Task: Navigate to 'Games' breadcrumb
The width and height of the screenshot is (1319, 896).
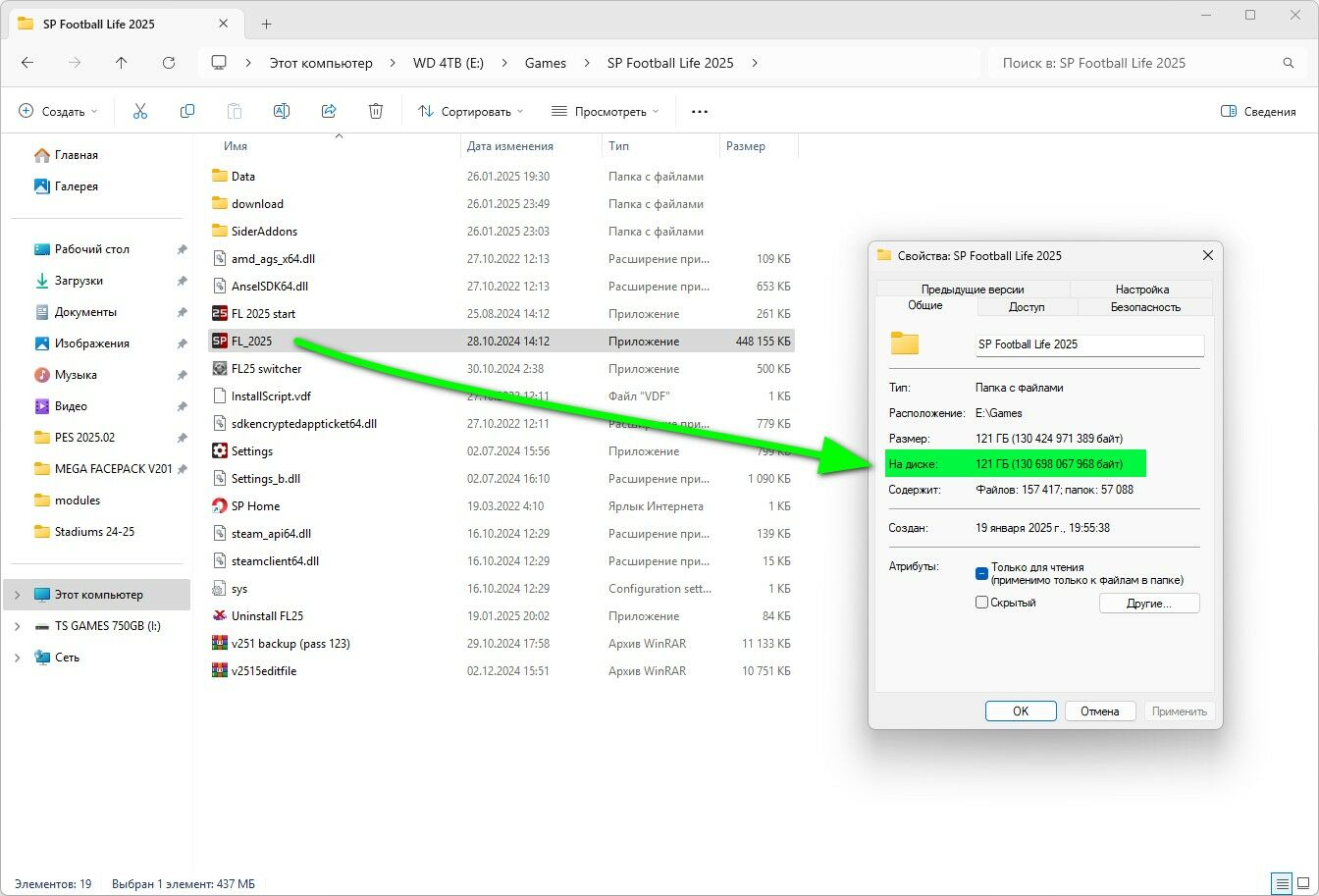Action: pyautogui.click(x=546, y=63)
